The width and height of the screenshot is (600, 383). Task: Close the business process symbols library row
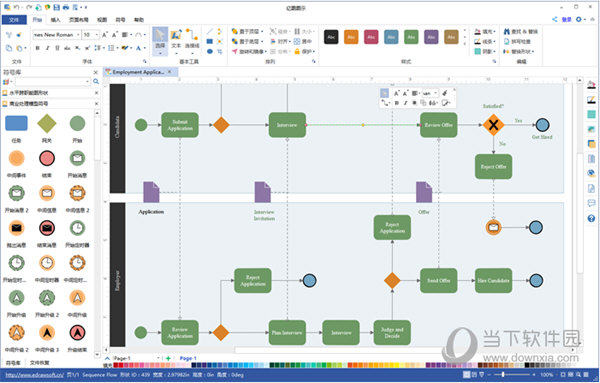[96, 104]
